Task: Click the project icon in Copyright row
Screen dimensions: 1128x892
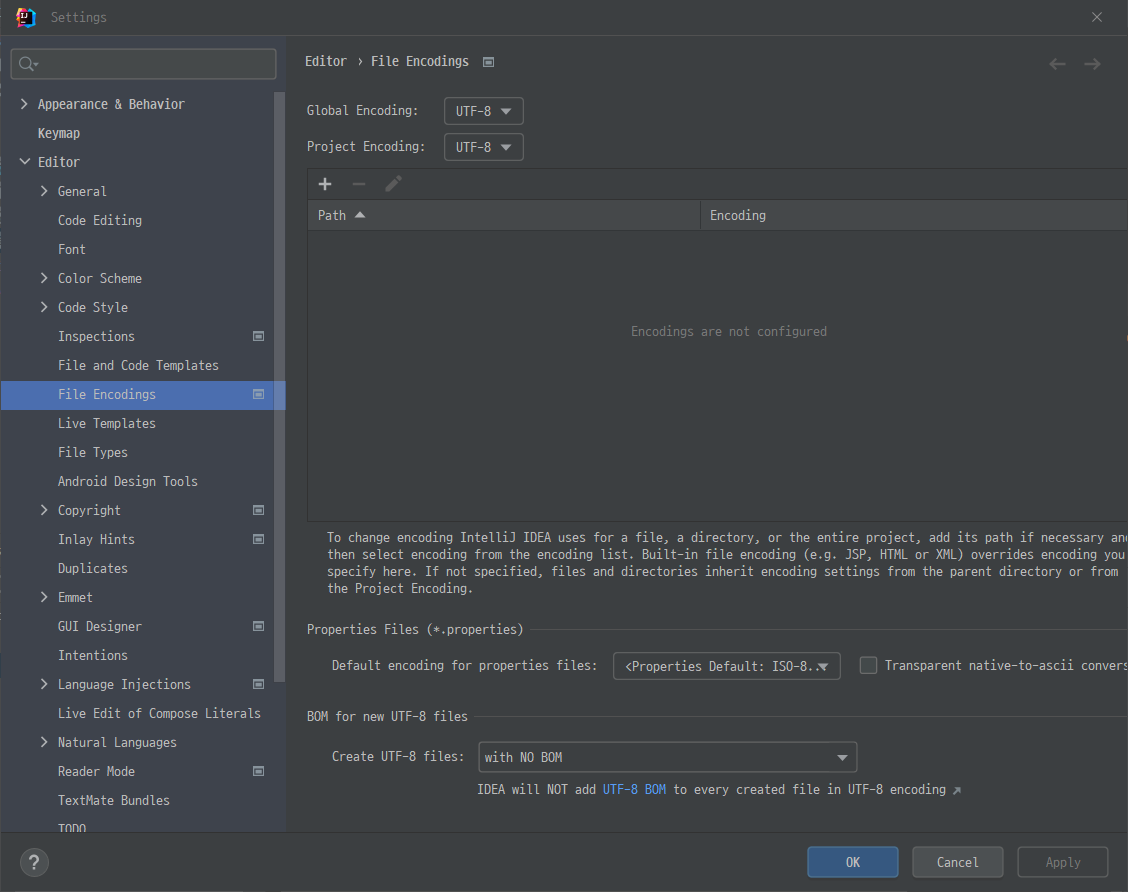Action: [258, 510]
